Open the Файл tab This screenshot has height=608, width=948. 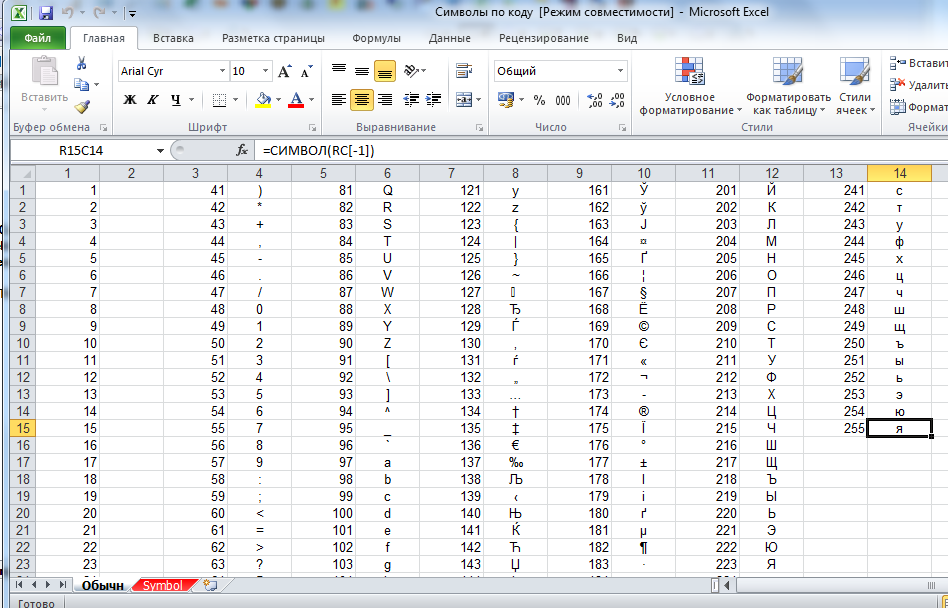[37, 38]
